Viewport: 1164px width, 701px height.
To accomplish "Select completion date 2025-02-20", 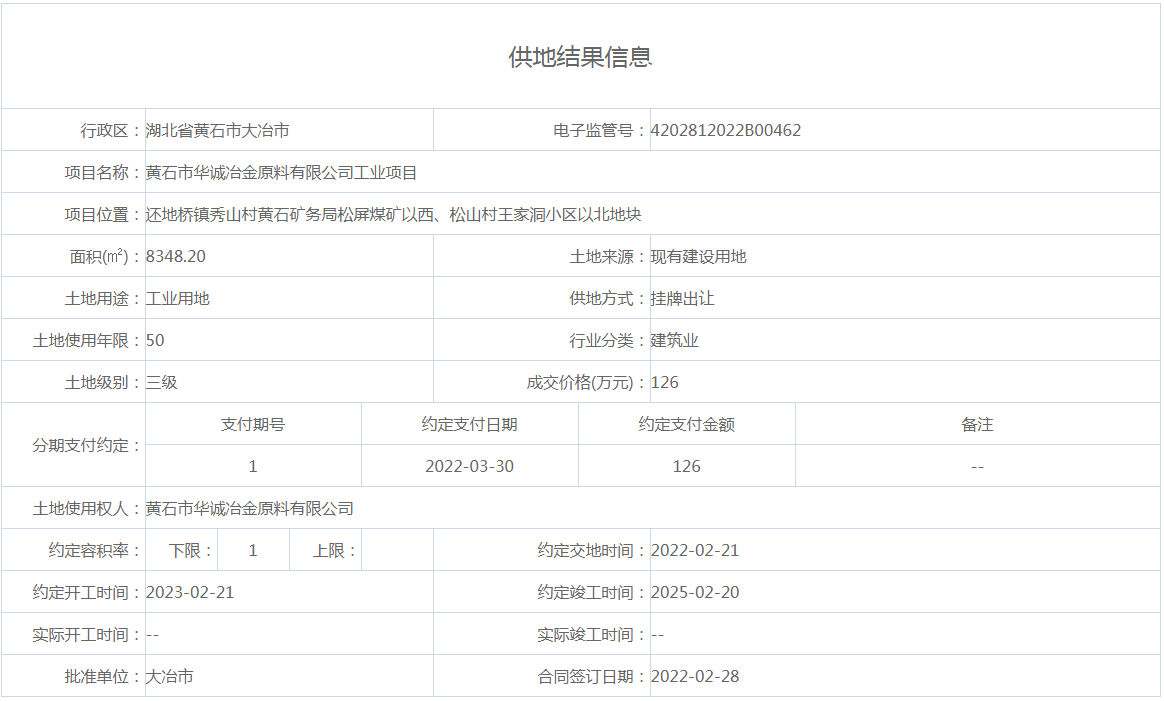I will point(695,593).
